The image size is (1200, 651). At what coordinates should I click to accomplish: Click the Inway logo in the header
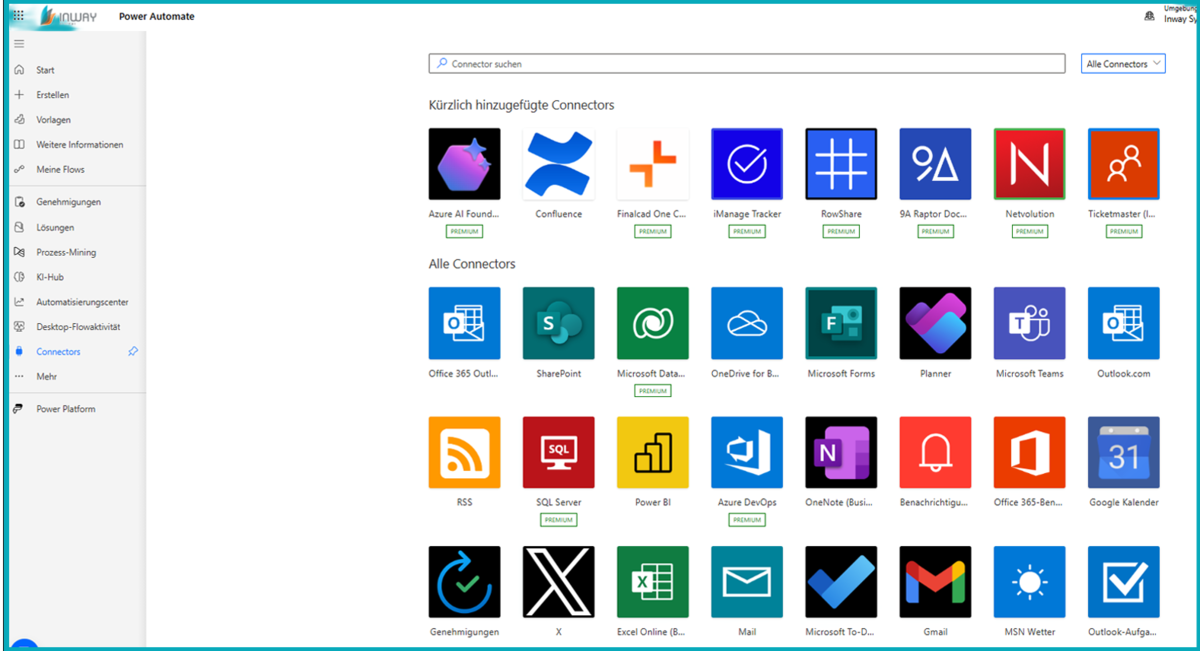tap(69, 17)
